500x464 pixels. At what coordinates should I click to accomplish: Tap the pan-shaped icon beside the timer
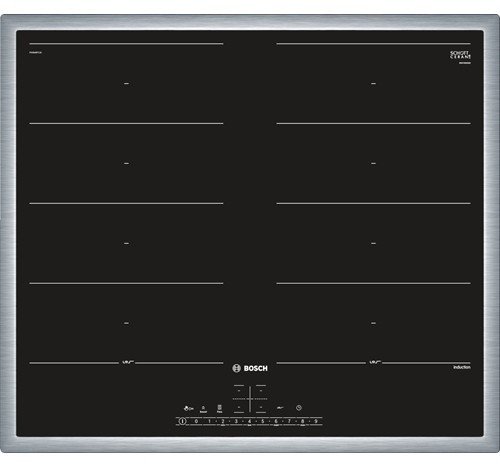point(280,408)
